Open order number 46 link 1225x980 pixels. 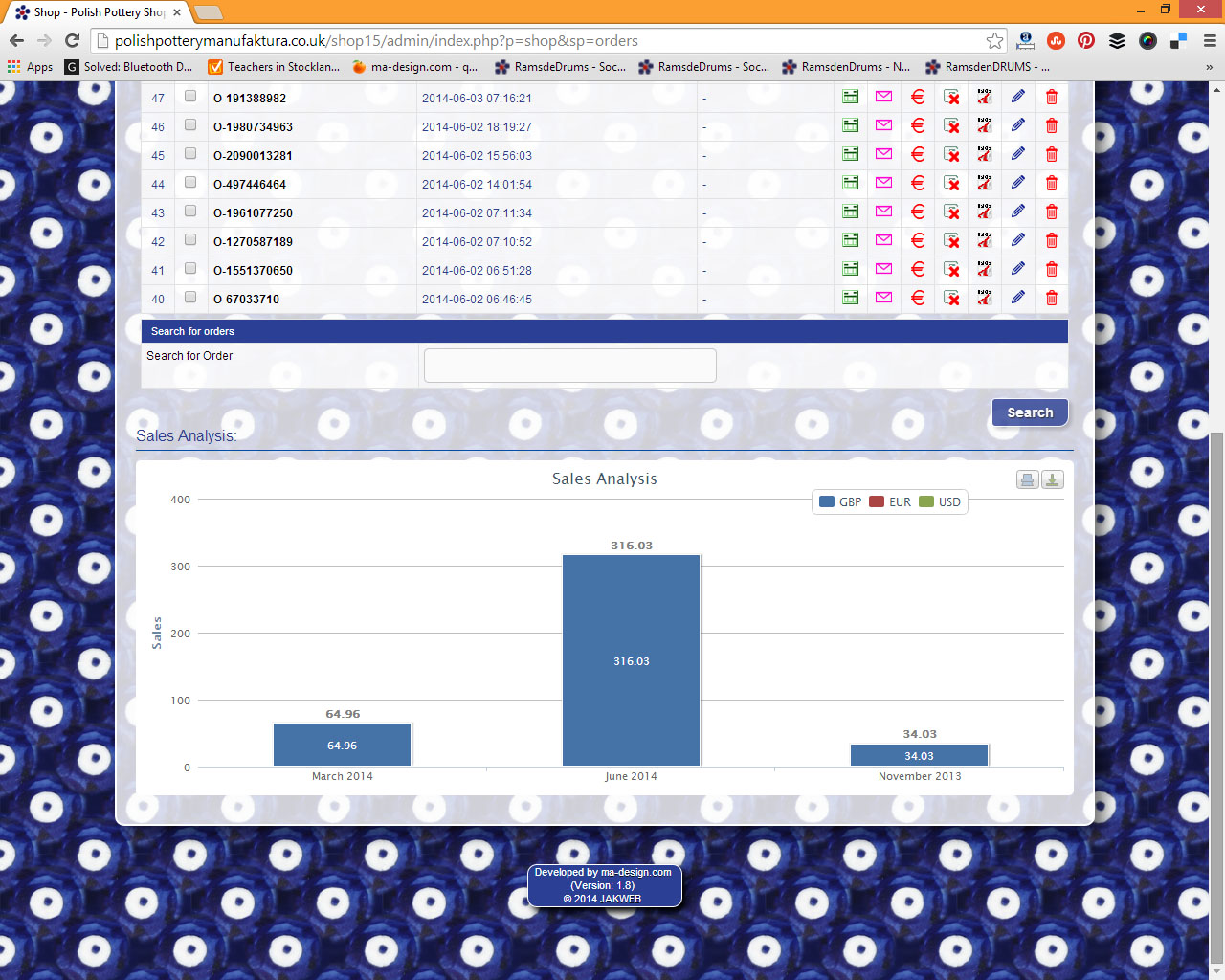click(x=158, y=127)
